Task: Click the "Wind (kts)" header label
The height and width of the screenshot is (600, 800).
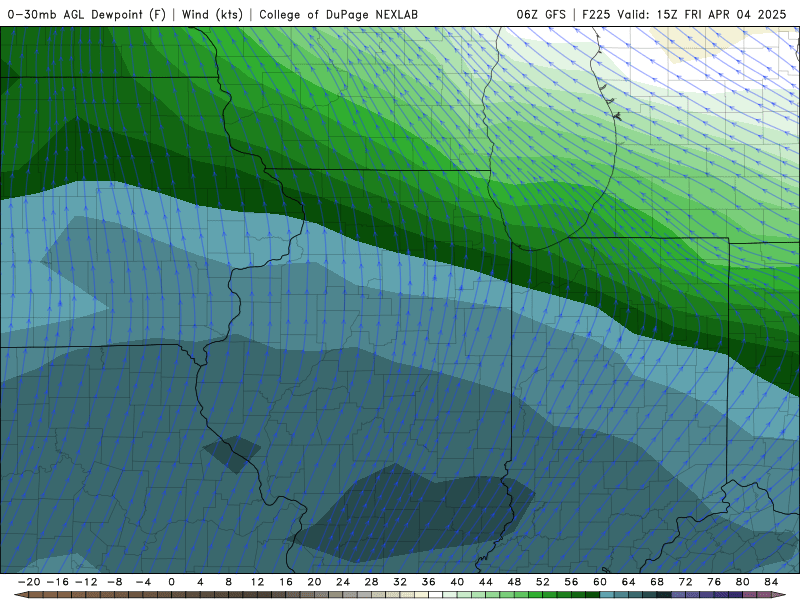Action: tap(212, 14)
